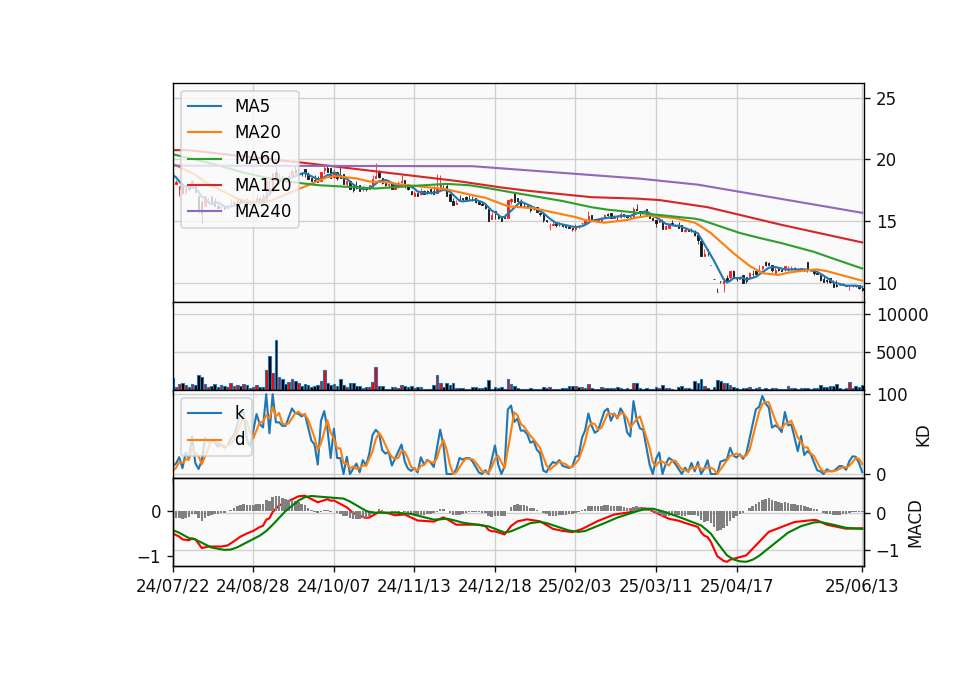
Task: Click the 25/06/13 date label
Action: (862, 586)
